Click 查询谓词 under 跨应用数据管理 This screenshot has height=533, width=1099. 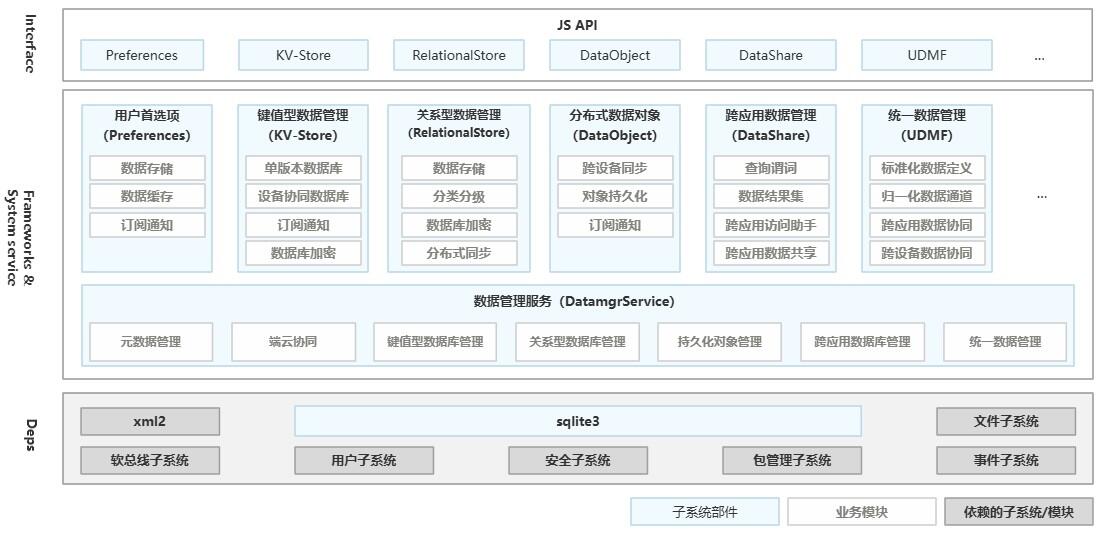[770, 168]
